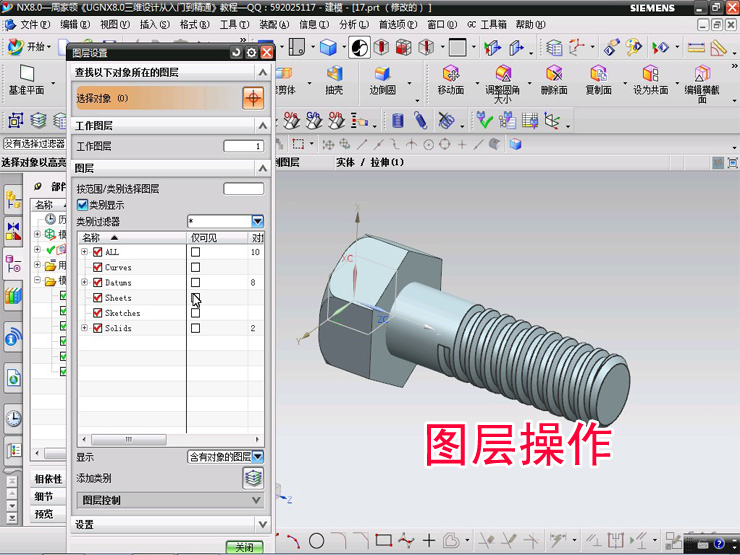Toggle the Category Display (类别显示) checkbox
Screen dimensions: 740x555
[x=83, y=205]
